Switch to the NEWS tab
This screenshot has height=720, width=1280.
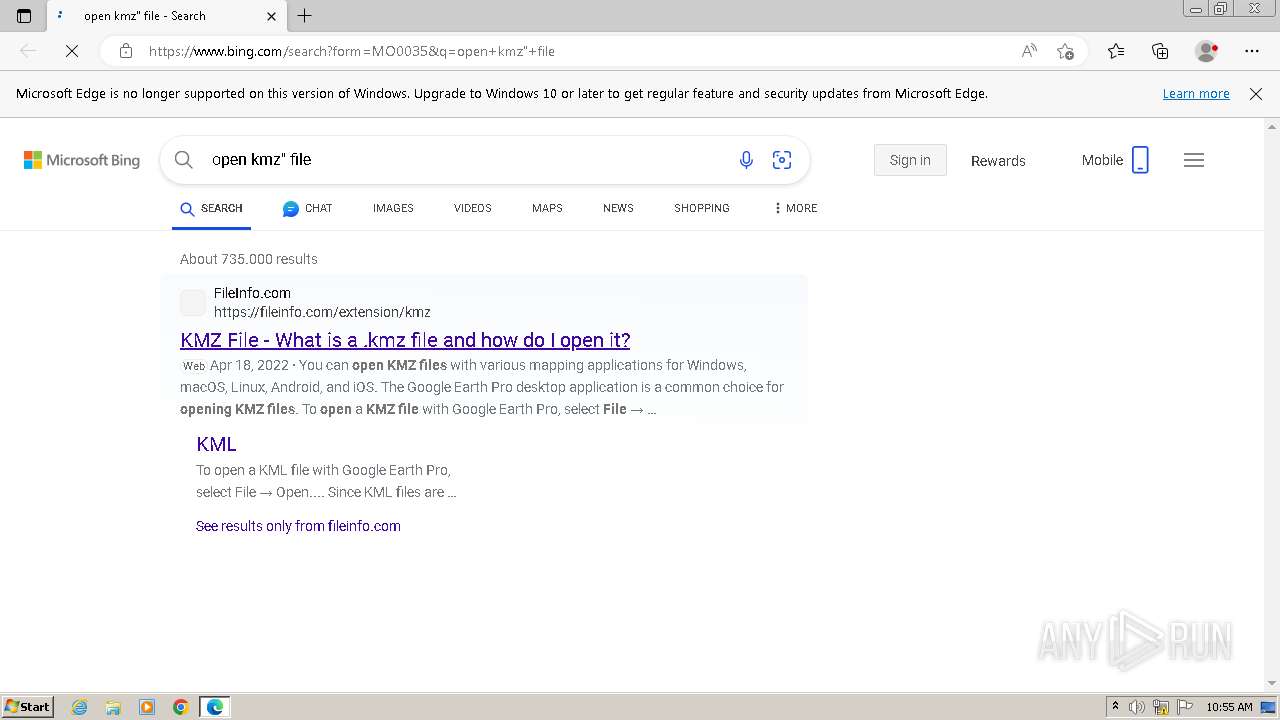click(618, 208)
